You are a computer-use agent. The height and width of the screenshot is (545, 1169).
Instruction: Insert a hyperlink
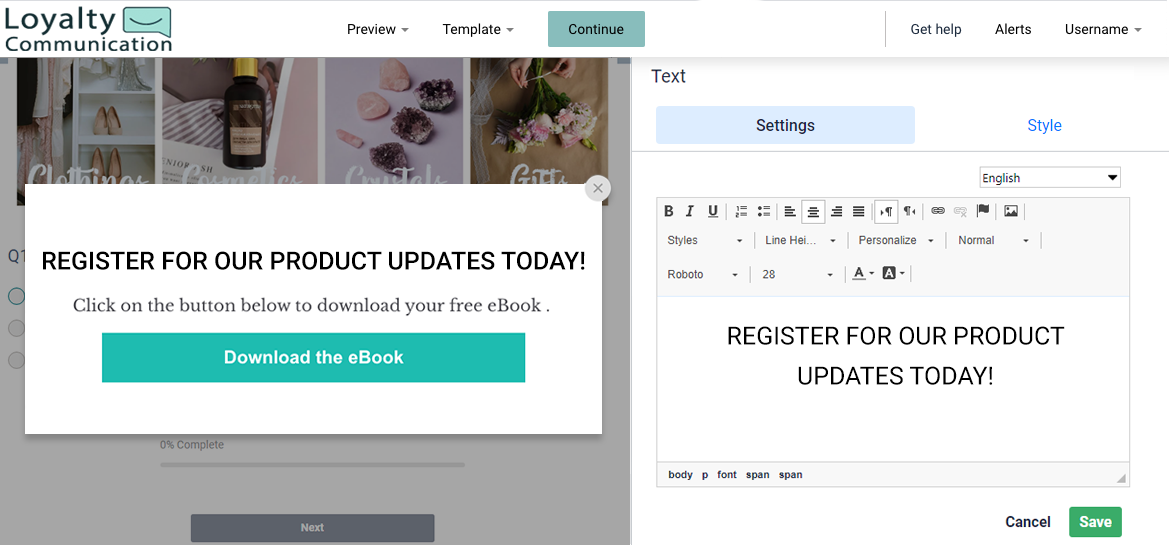click(x=938, y=211)
